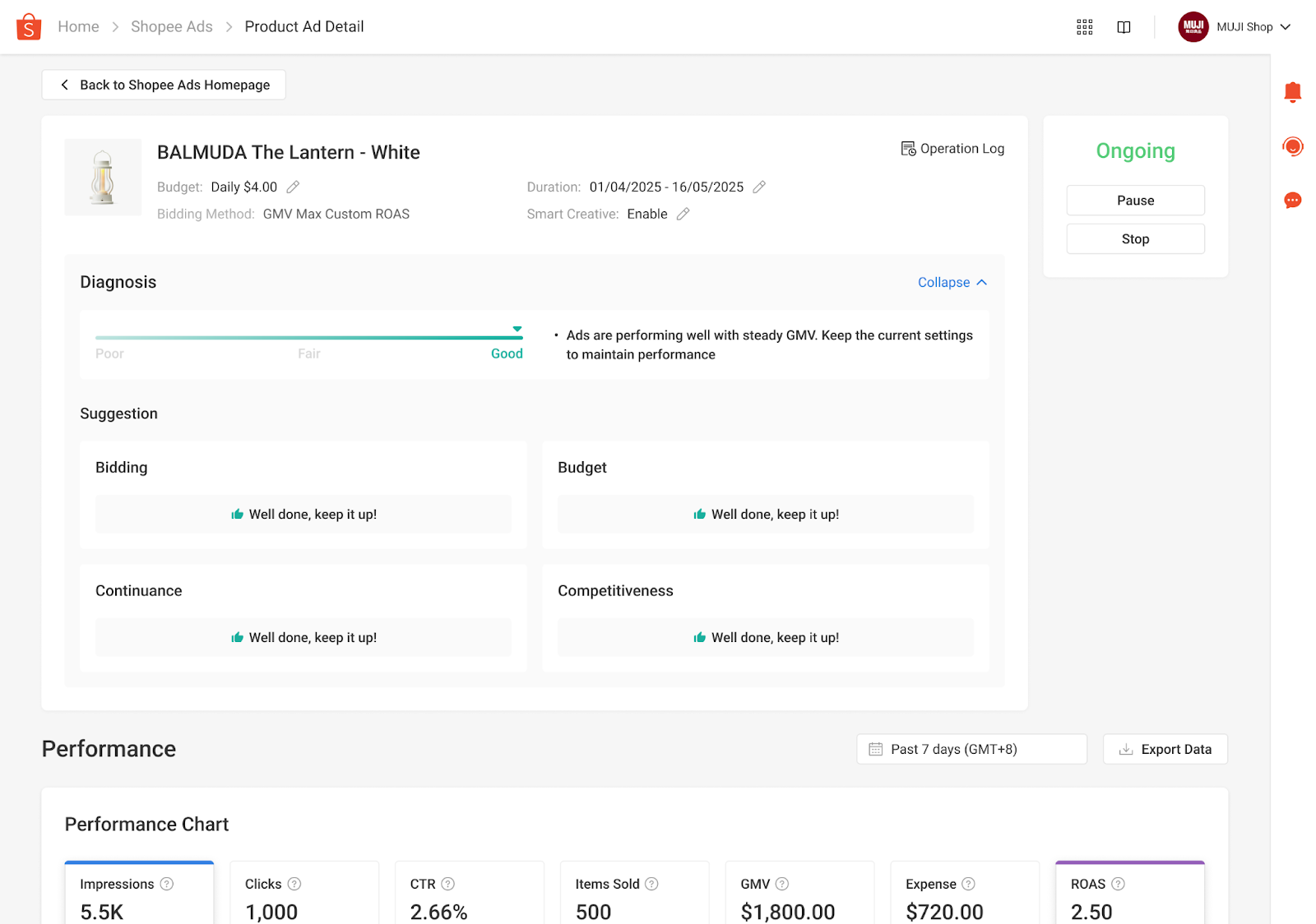Toggle the ROAS metric card
The image size is (1316, 924).
tap(1130, 893)
